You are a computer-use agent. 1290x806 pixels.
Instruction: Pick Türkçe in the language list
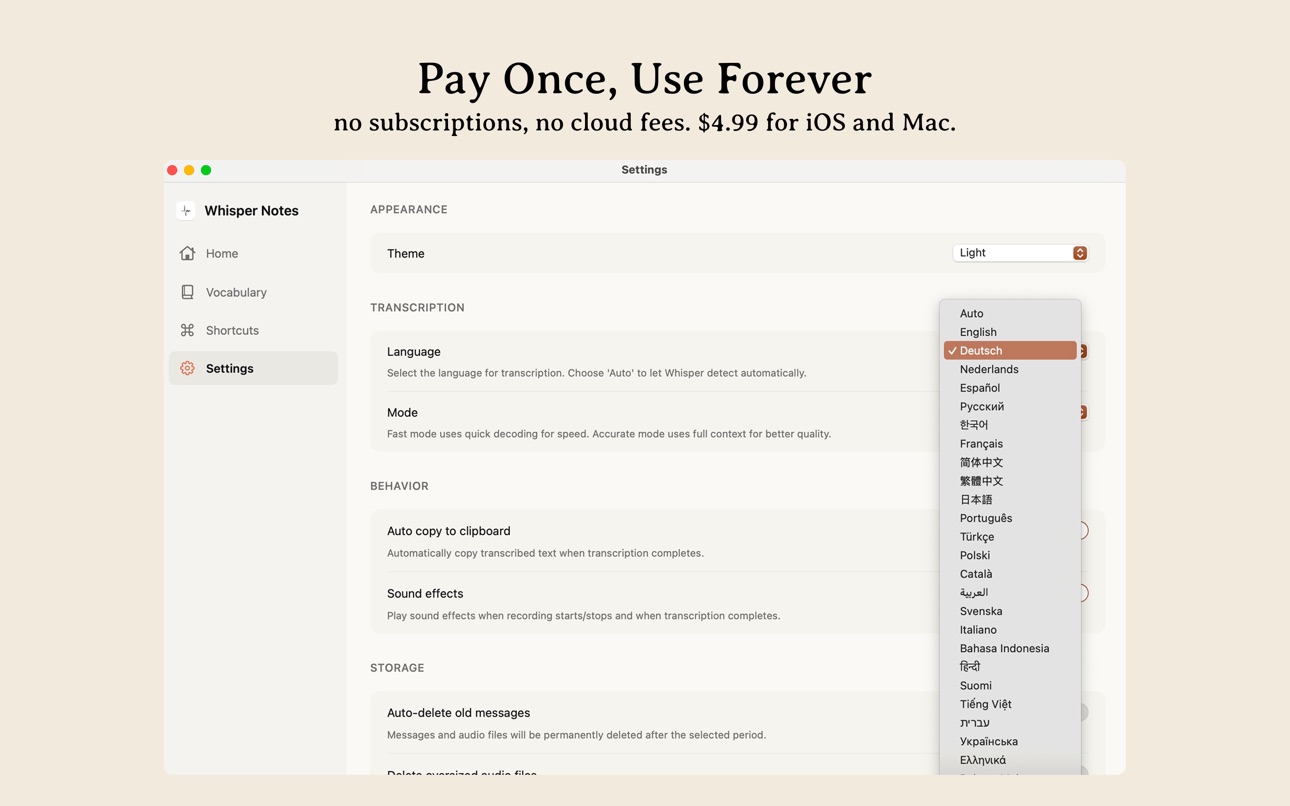1010,537
